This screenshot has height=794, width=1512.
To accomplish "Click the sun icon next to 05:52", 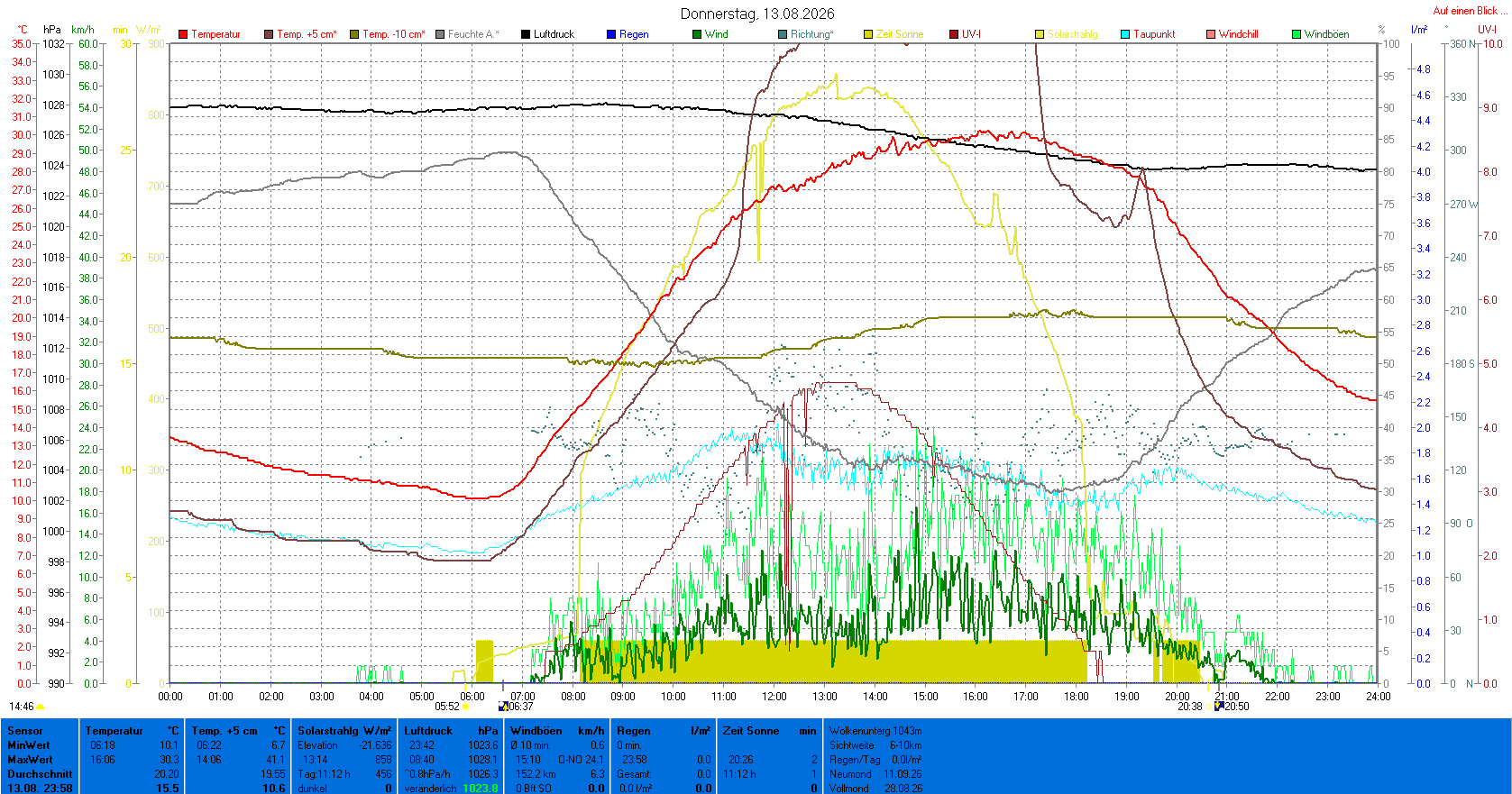I will click(x=466, y=707).
